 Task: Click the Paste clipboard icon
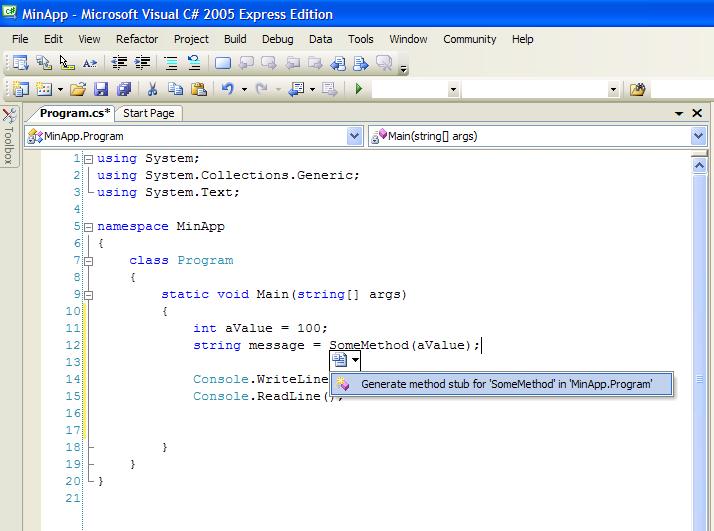pos(199,89)
